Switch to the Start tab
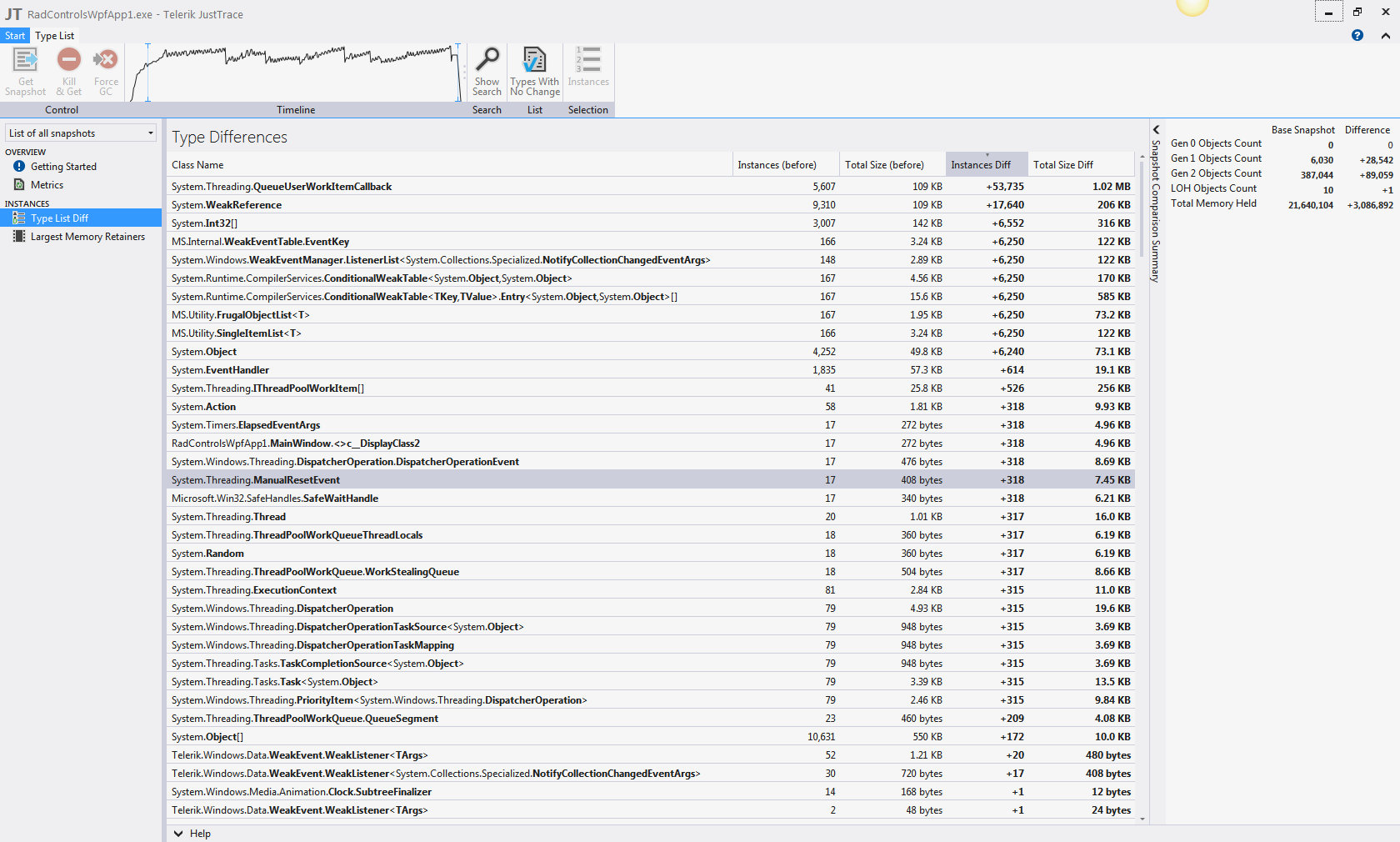 click(x=15, y=36)
